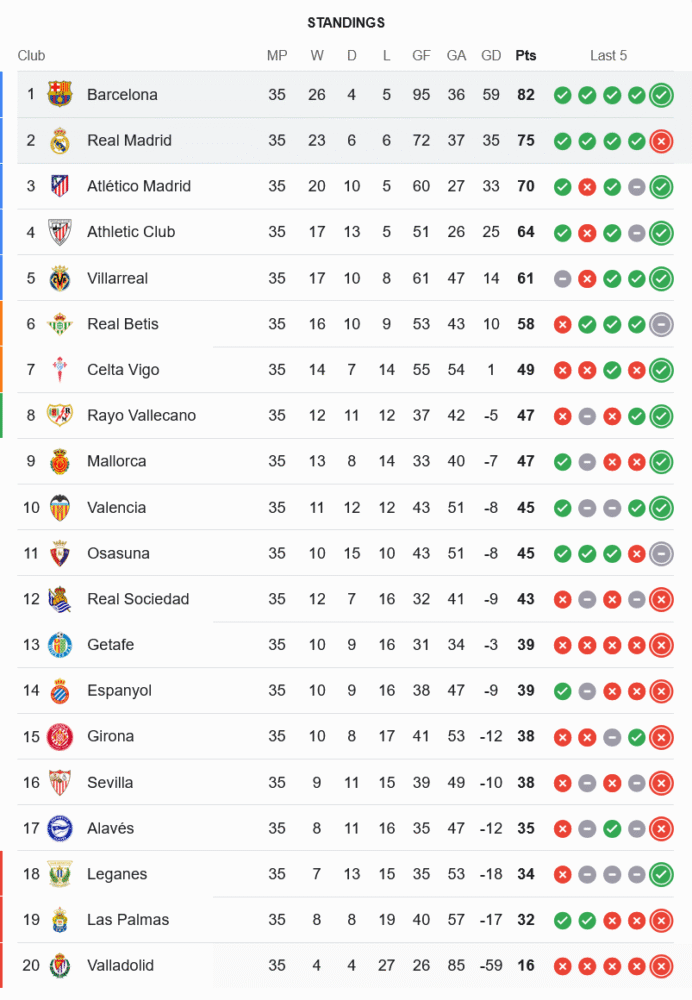Click Real Madrid's most recent loss indicator
The height and width of the screenshot is (1000, 692).
[660, 141]
